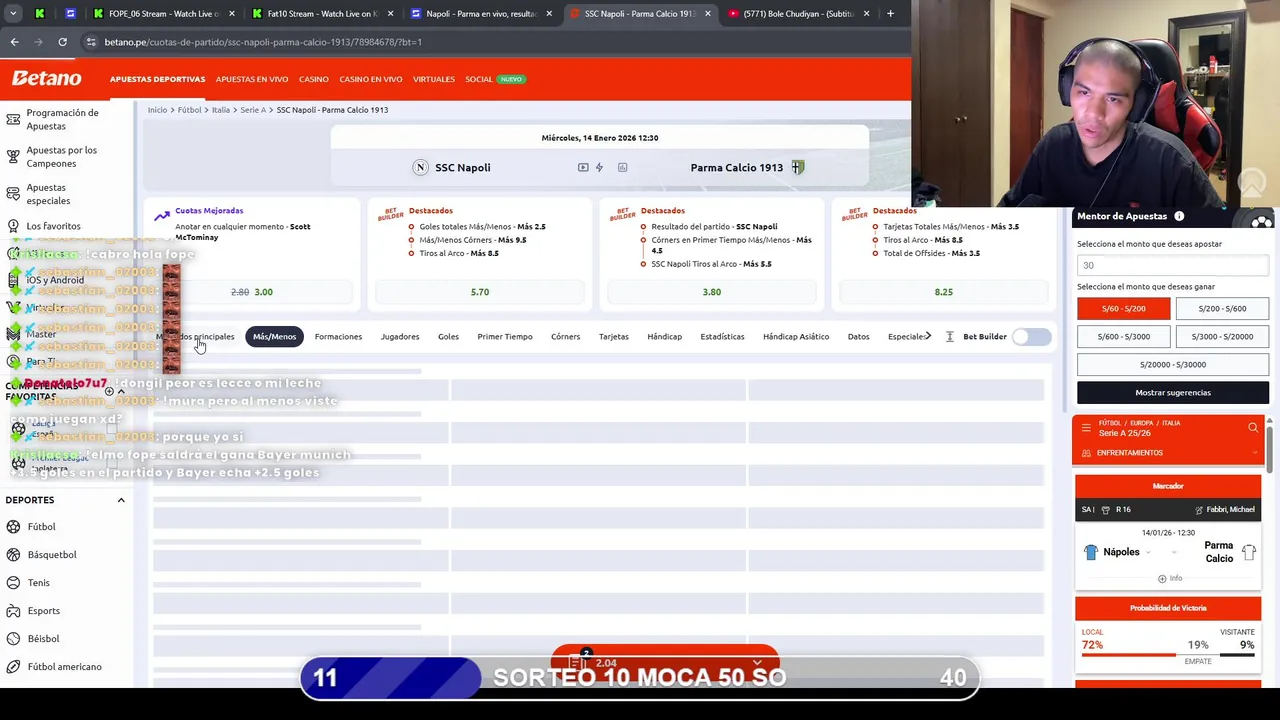
Task: Click the Fútbol ball icon in Deportes
Action: (x=13, y=527)
